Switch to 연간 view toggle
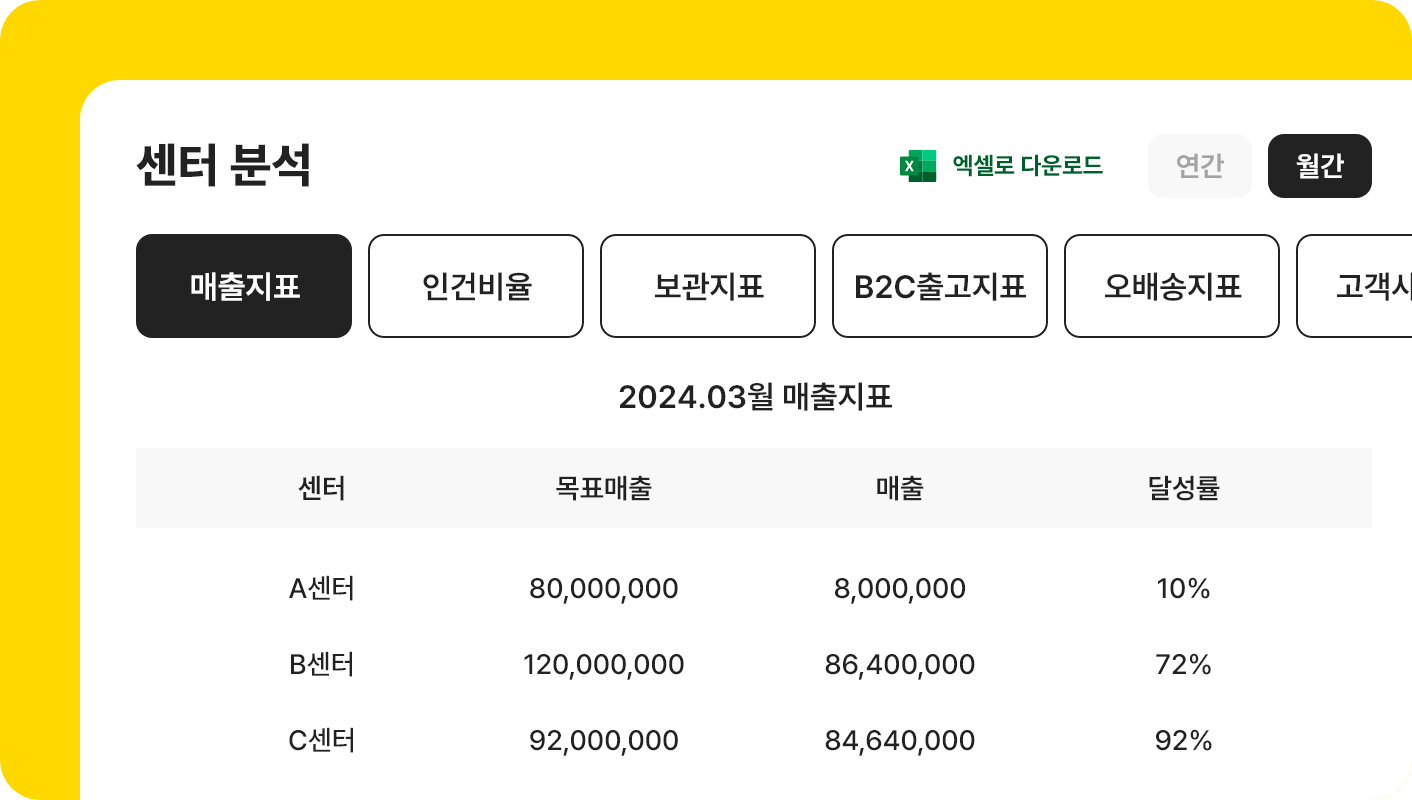Screen dimensions: 1412x800 [x=1200, y=166]
